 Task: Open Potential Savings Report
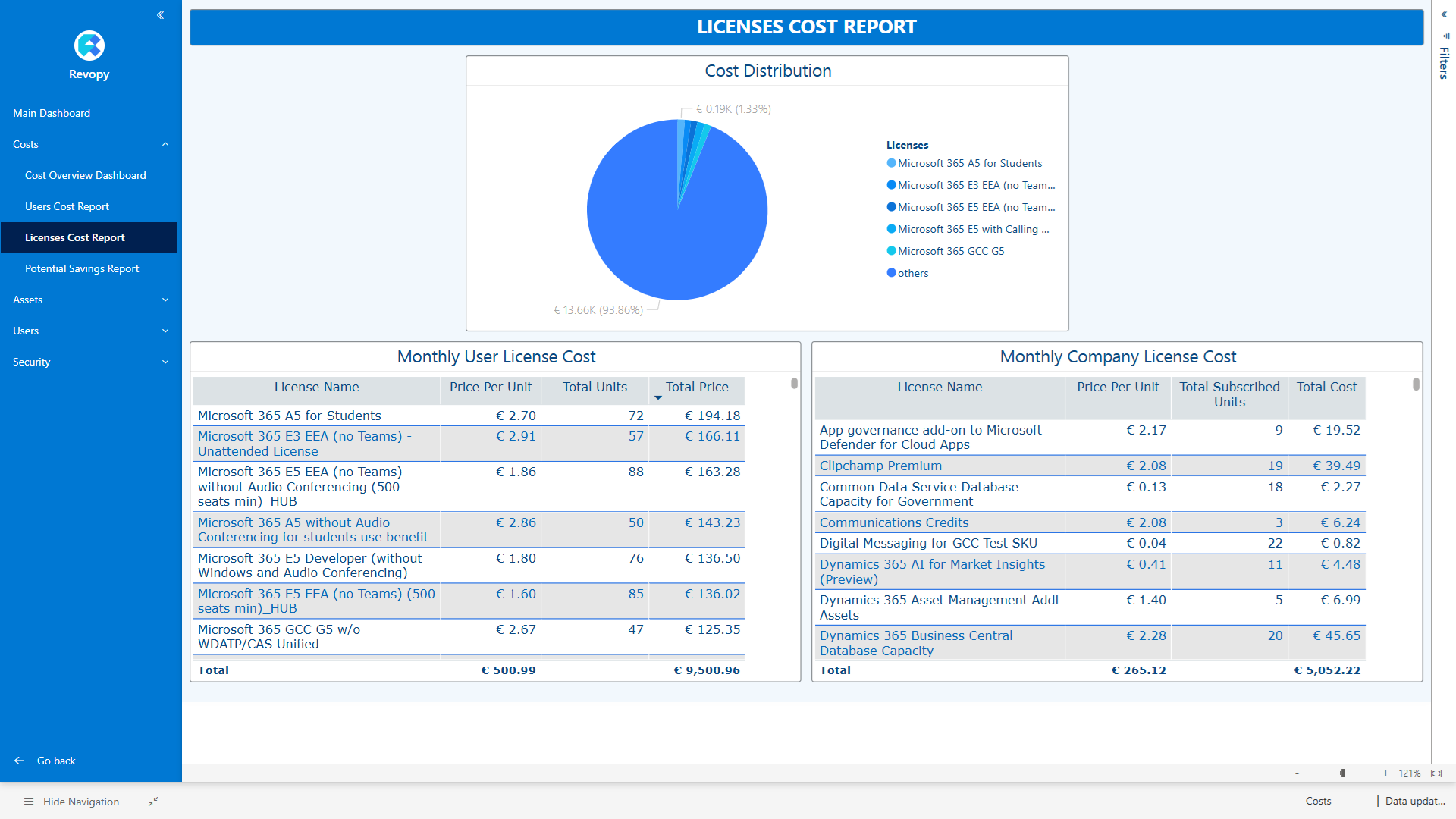pos(82,268)
